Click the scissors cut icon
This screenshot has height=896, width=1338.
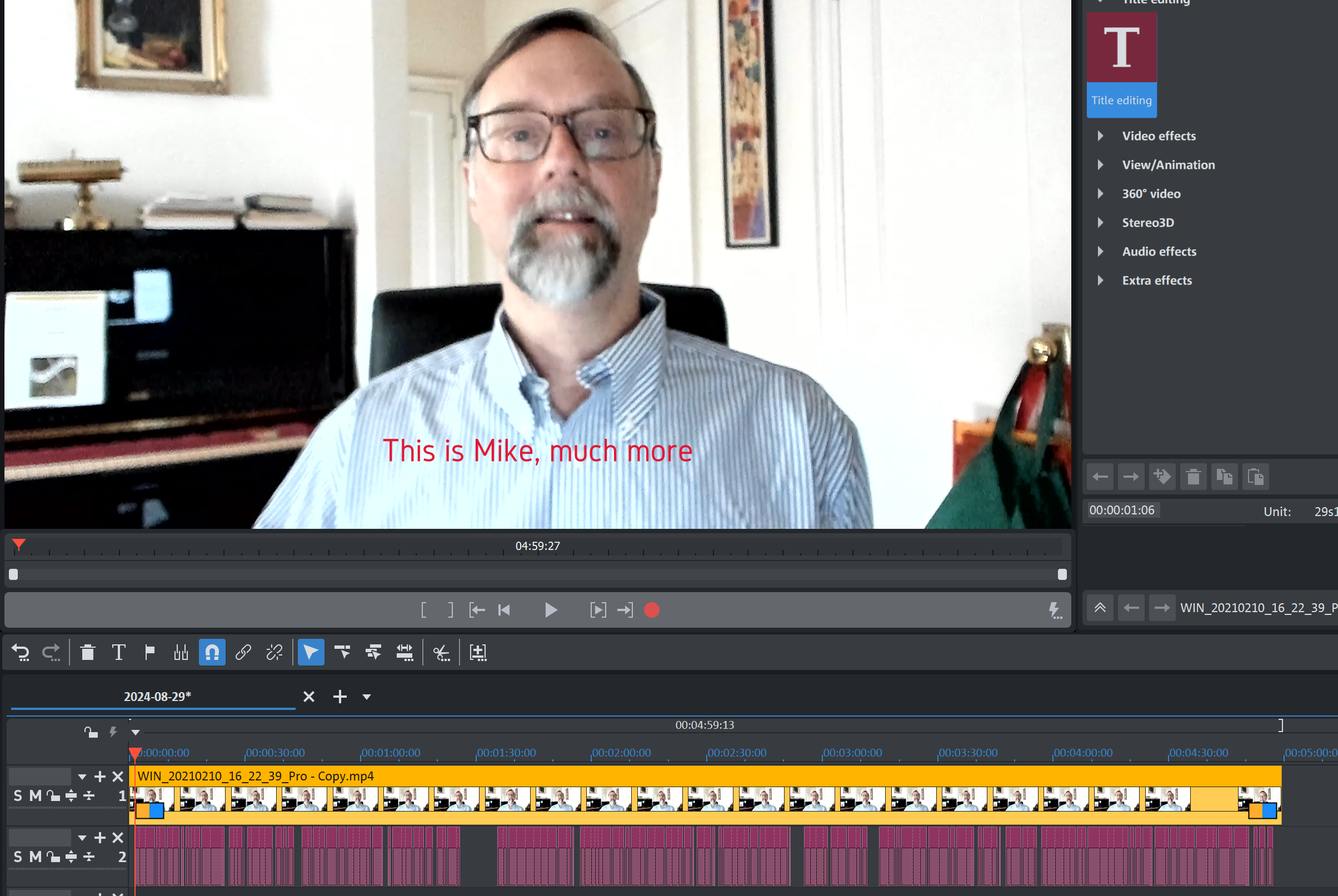click(x=441, y=652)
